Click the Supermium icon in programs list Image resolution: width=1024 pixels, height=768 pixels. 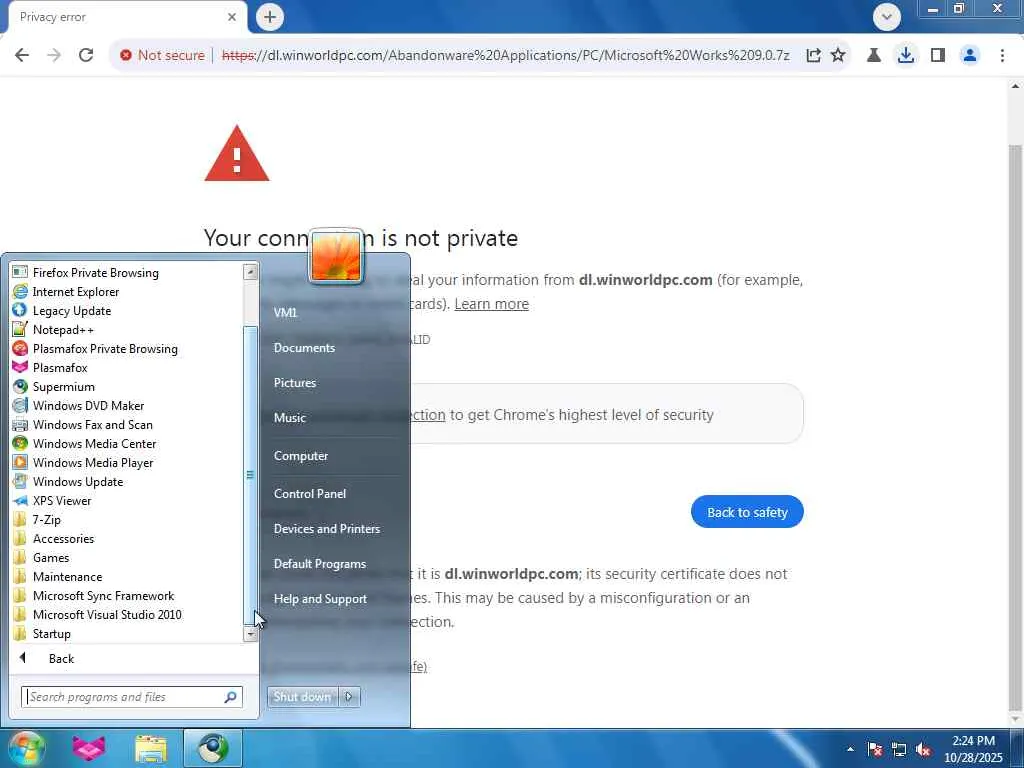(20, 387)
